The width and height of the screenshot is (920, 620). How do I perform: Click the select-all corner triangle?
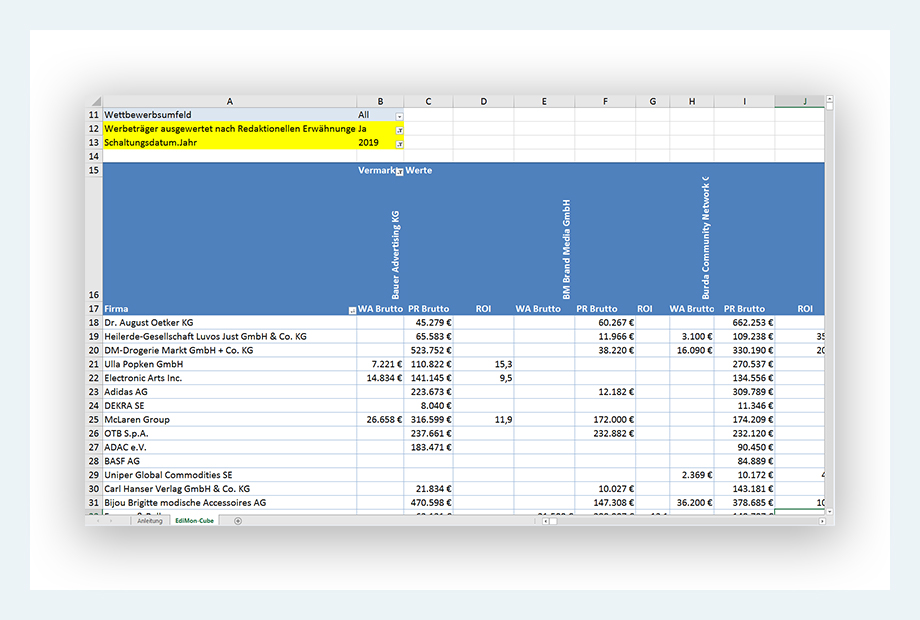click(96, 101)
